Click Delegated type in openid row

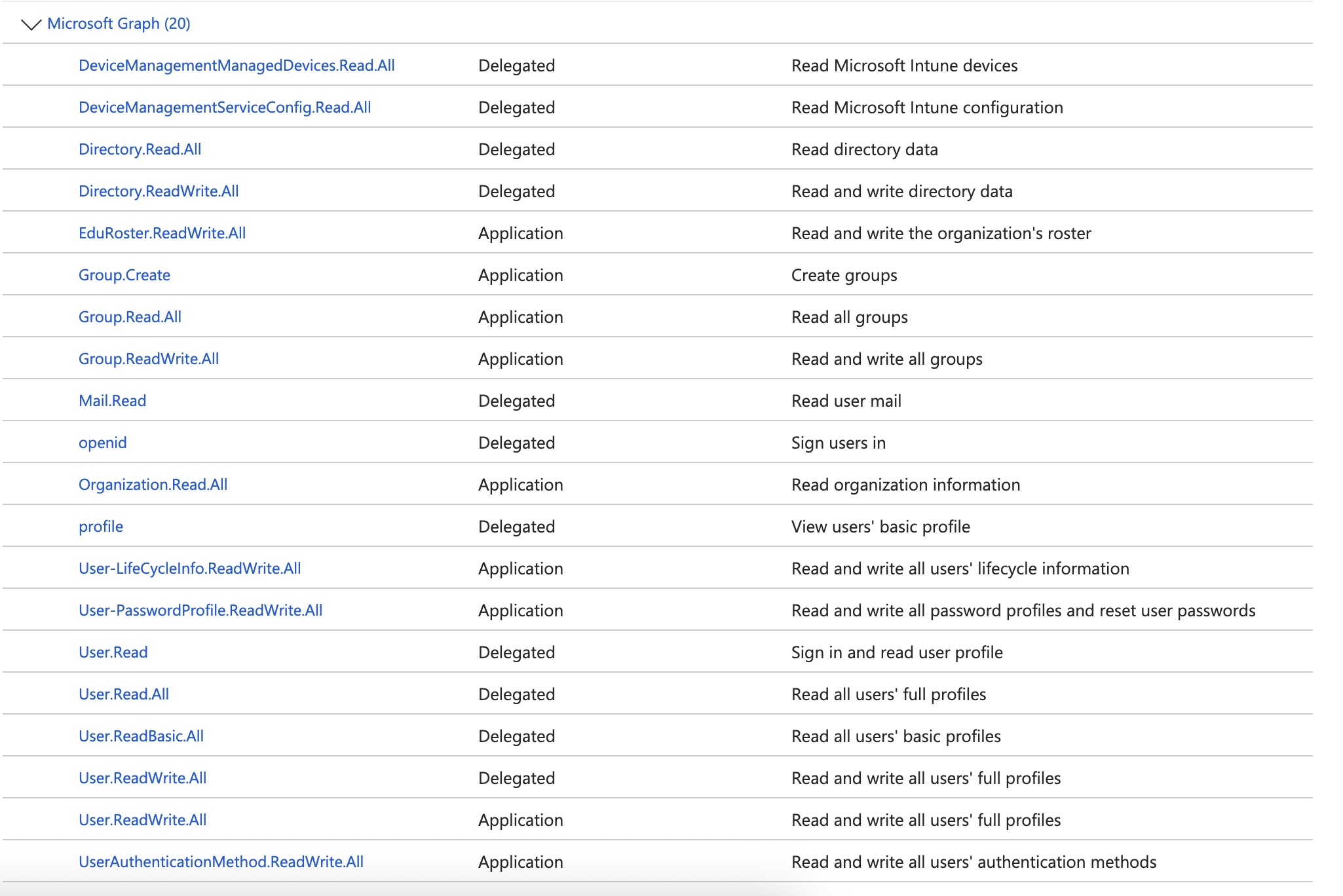(516, 443)
